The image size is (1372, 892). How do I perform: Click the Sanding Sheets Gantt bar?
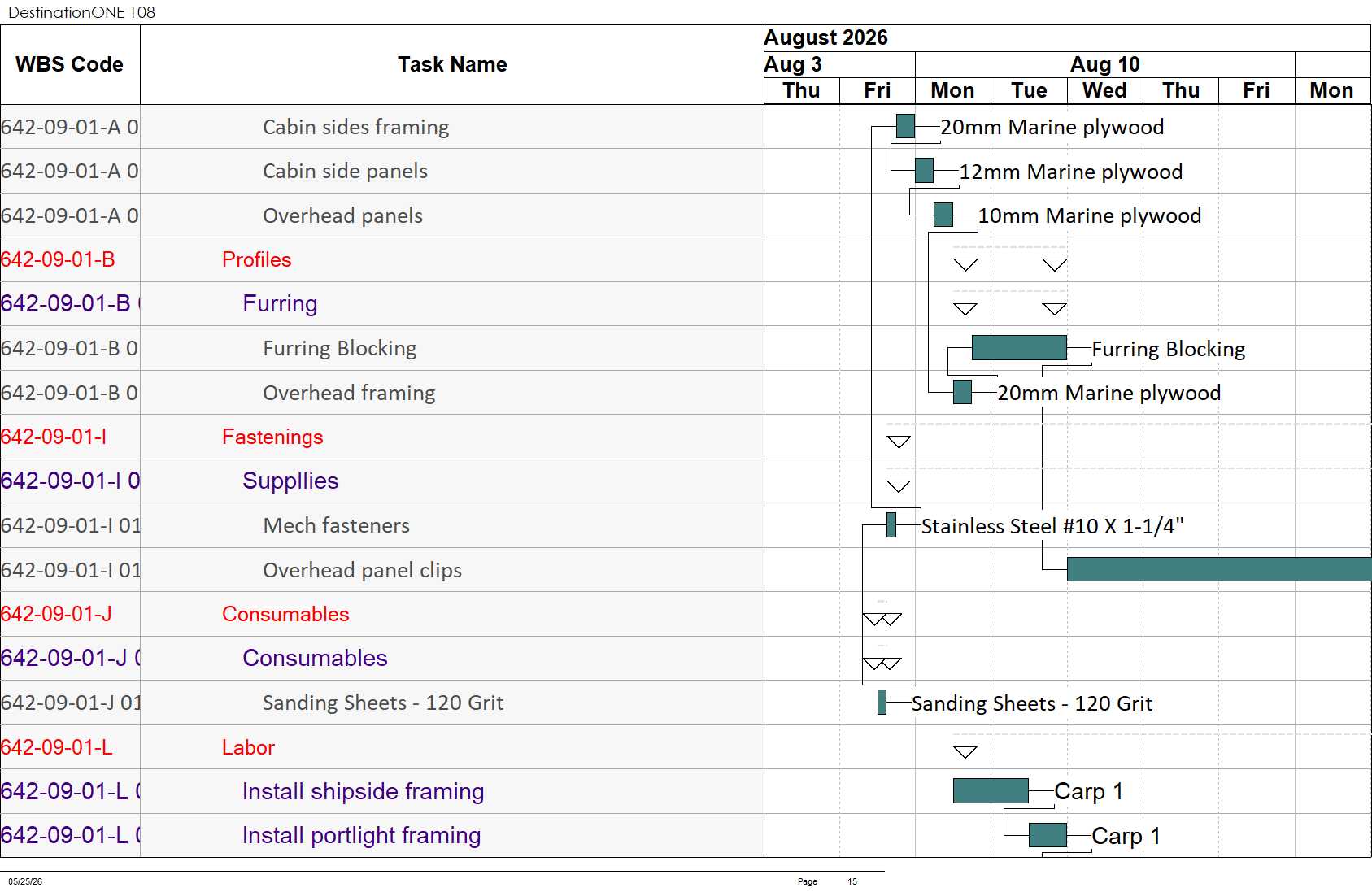(882, 702)
